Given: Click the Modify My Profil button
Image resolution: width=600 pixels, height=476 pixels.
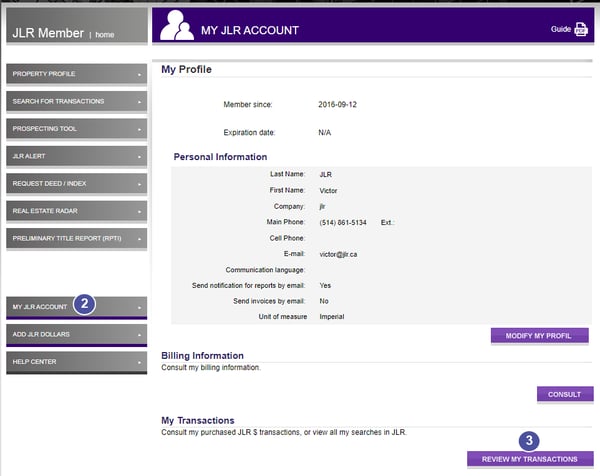Looking at the screenshot, I should (540, 336).
